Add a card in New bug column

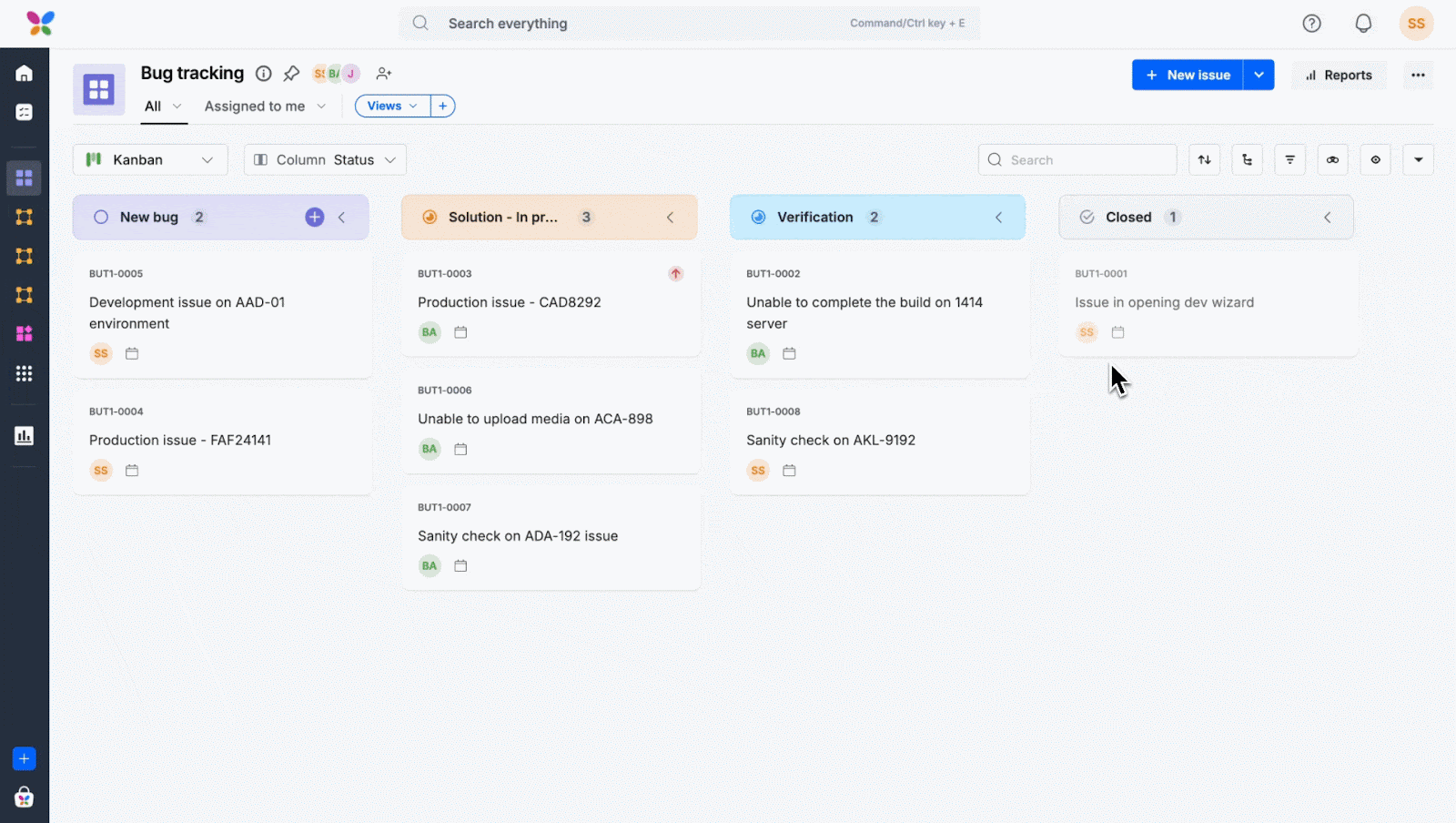point(315,217)
